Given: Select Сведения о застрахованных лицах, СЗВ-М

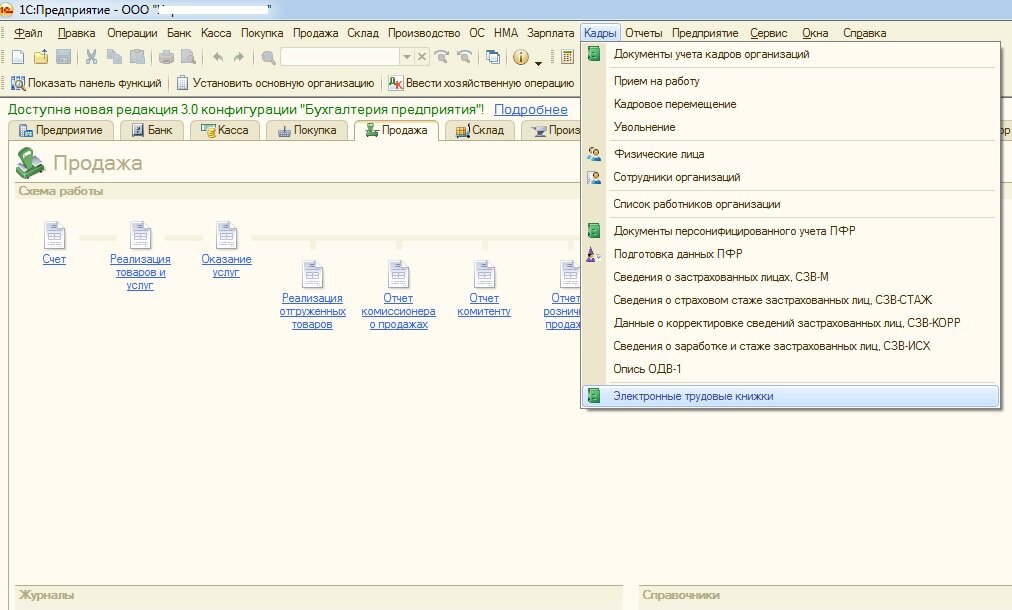Looking at the screenshot, I should pos(791,277).
